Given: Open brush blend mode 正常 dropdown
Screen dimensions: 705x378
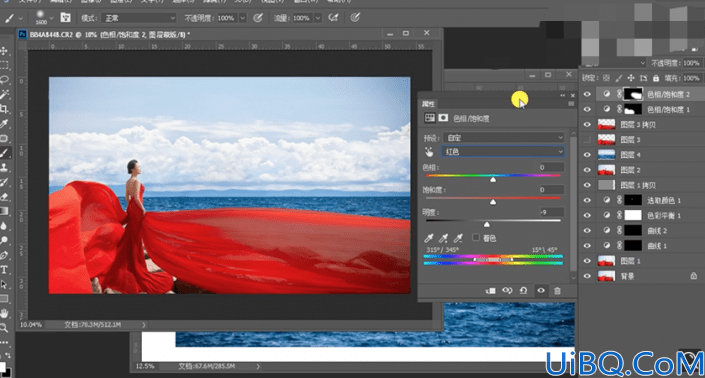Looking at the screenshot, I should [x=139, y=18].
